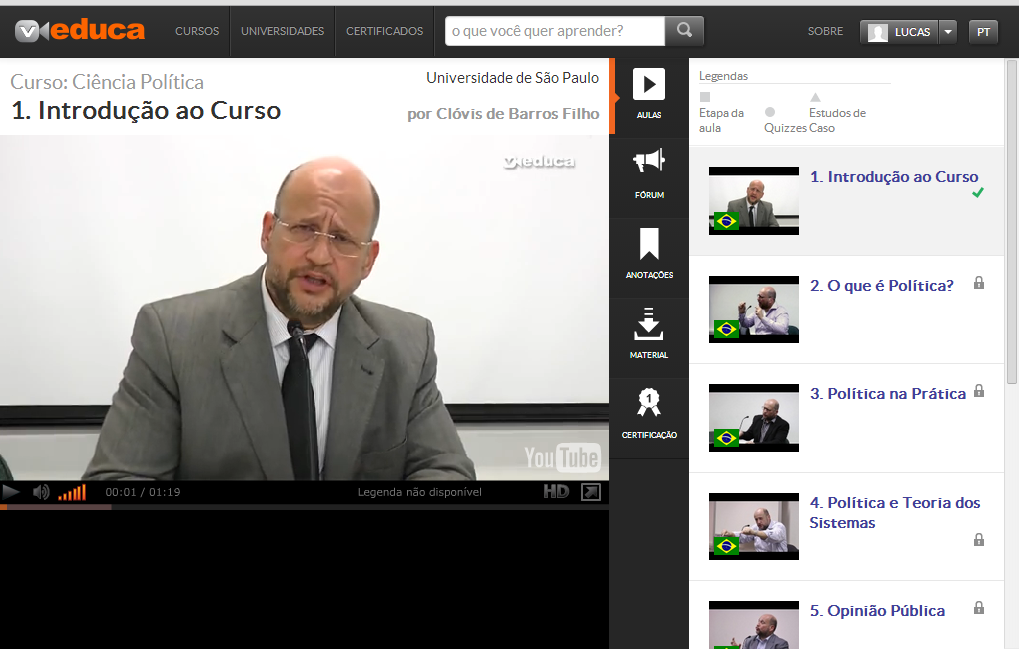Follow the Universidade de São Paulo link
This screenshot has width=1019, height=649.
coord(512,76)
